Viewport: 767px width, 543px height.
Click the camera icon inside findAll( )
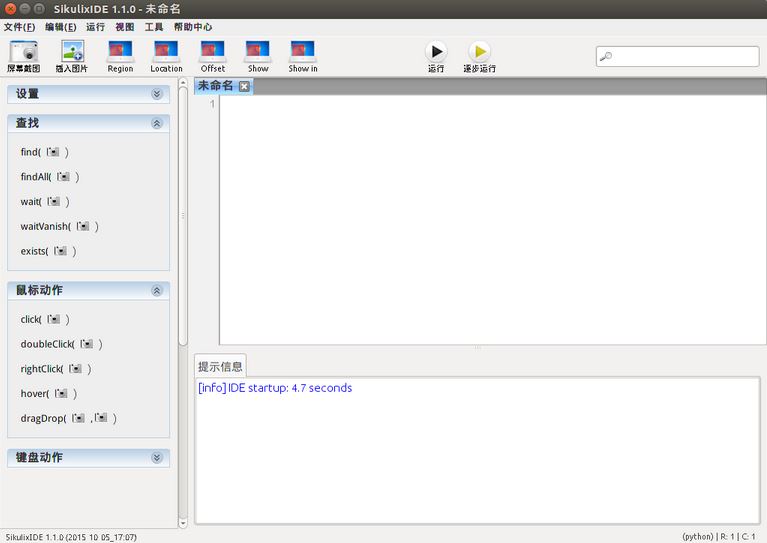point(63,177)
